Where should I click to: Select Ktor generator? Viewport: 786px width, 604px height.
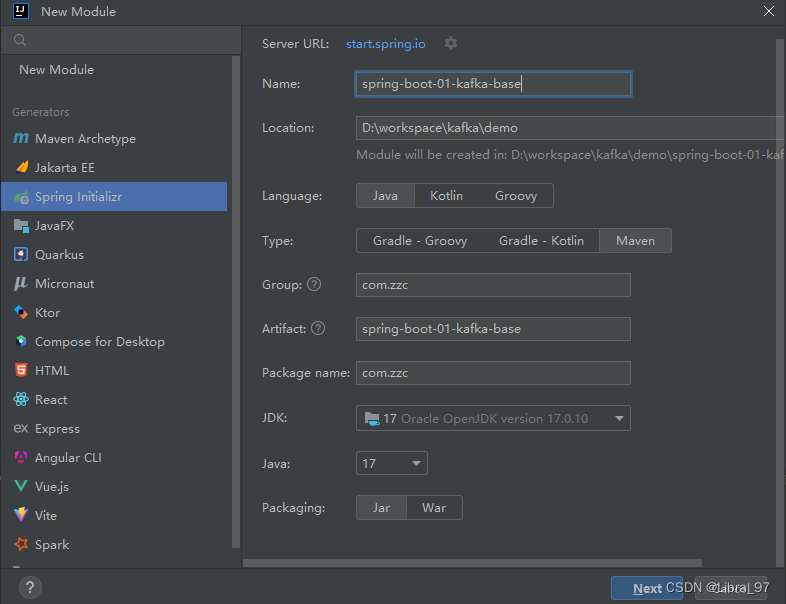pyautogui.click(x=114, y=313)
